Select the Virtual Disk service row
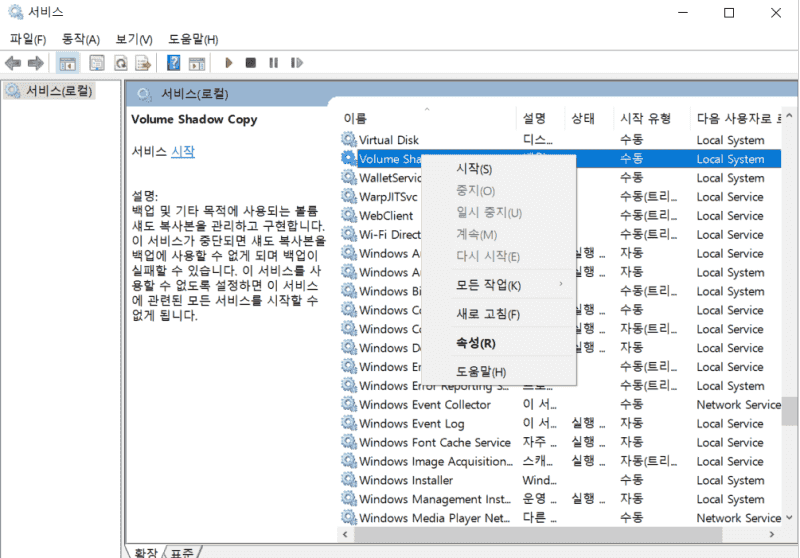The image size is (800, 558). pos(560,140)
